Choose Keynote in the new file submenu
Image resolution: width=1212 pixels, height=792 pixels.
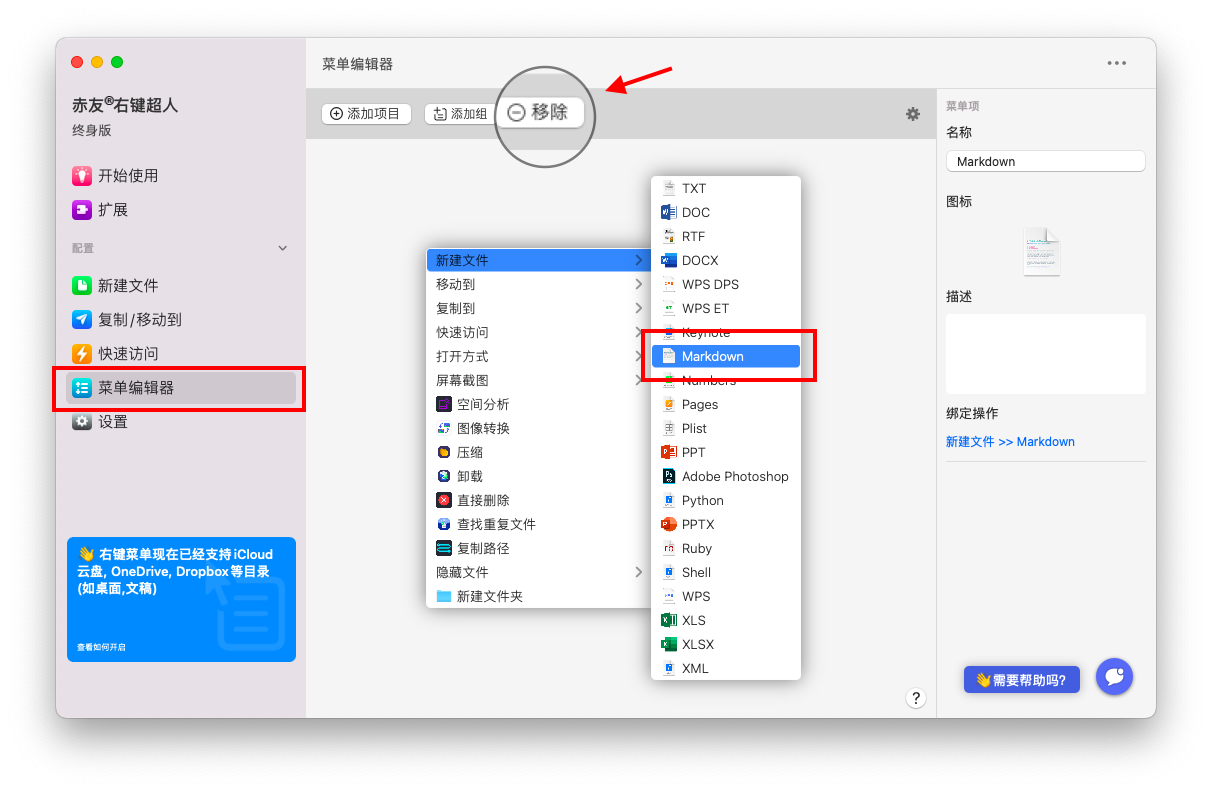coord(726,332)
